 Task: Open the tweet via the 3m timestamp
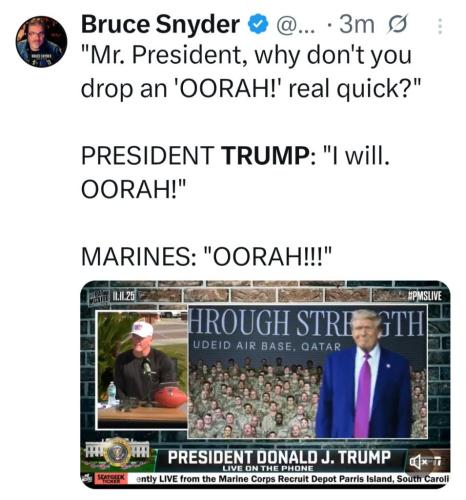click(357, 24)
